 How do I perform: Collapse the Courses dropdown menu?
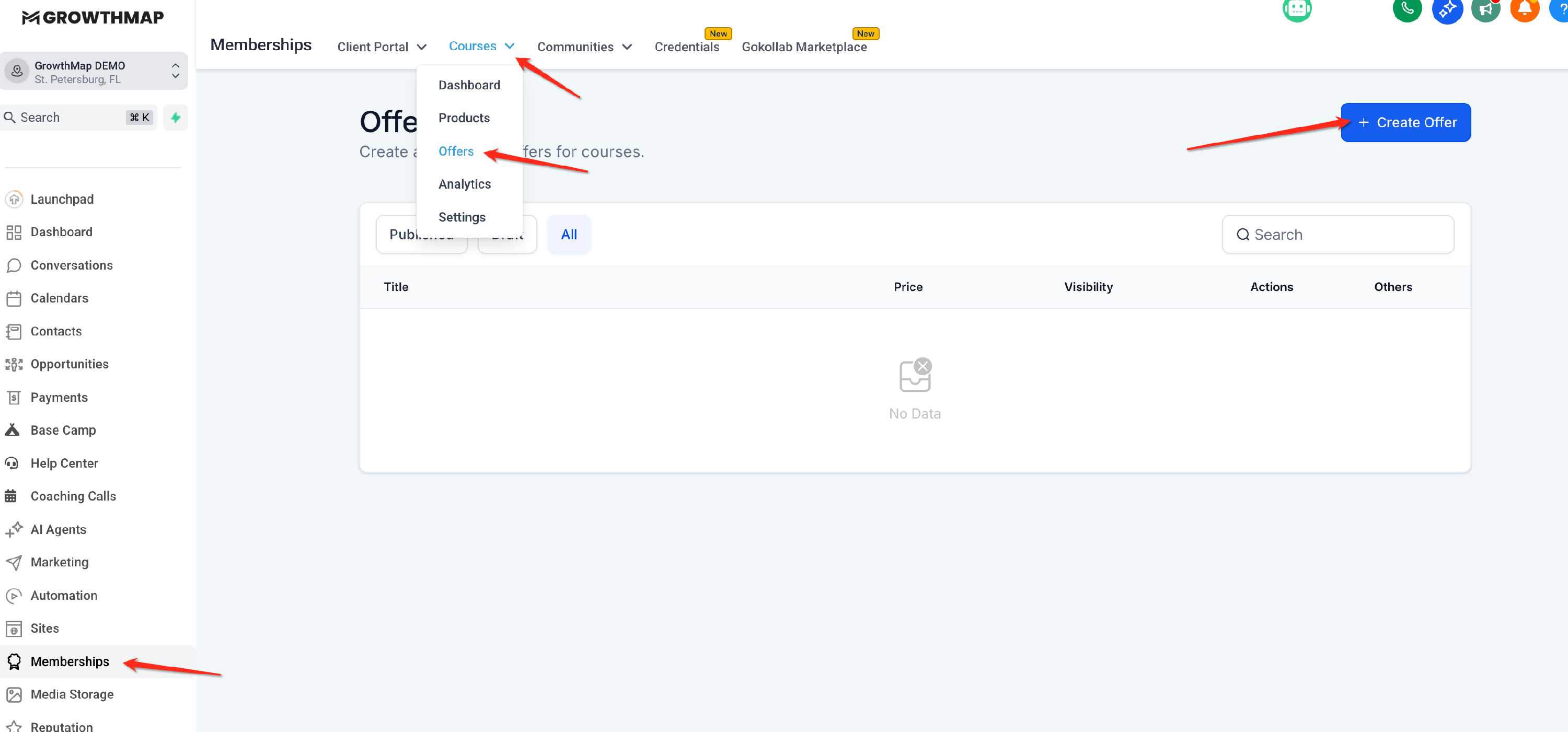click(481, 47)
